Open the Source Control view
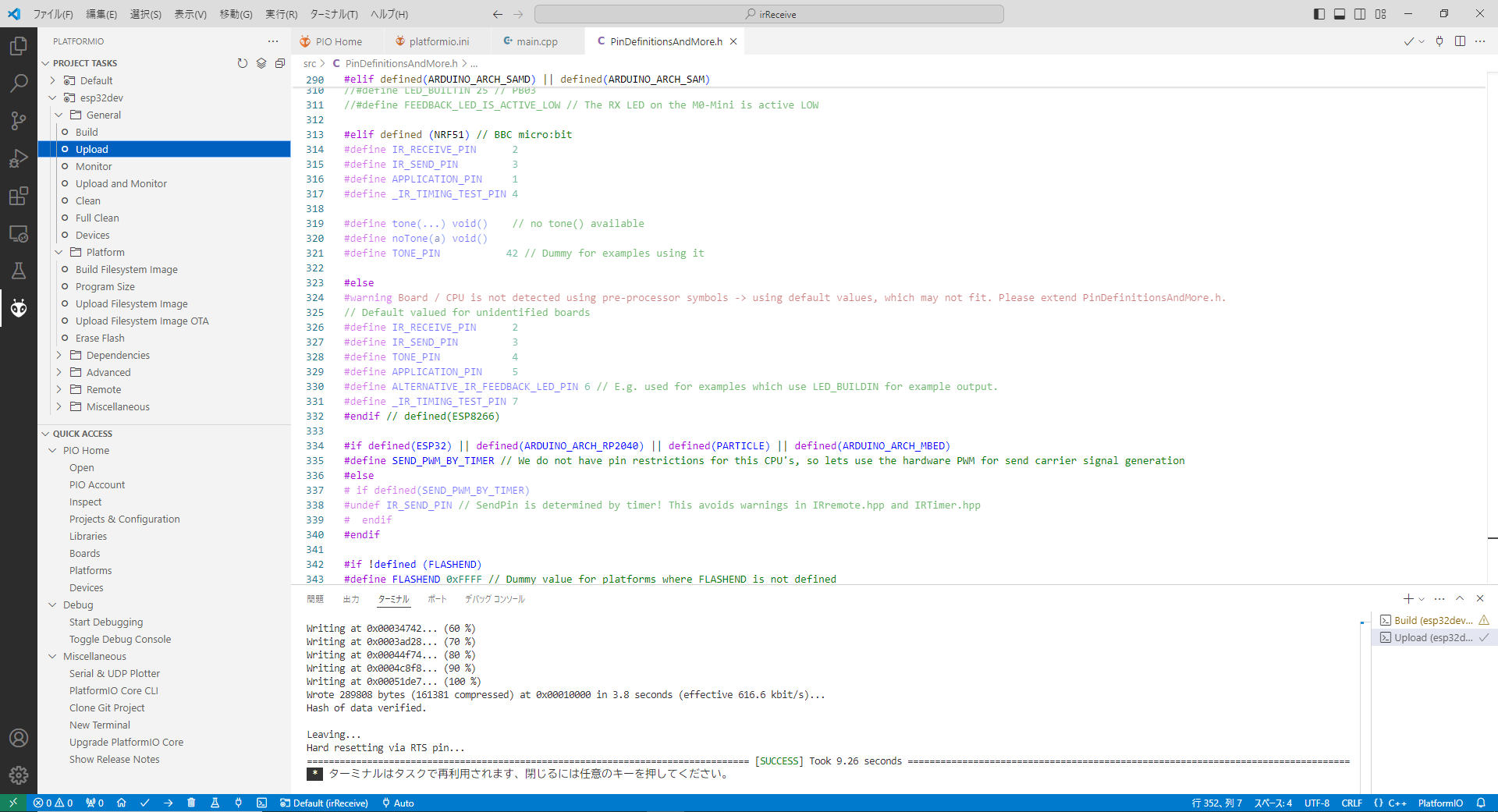Viewport: 1498px width, 812px height. pyautogui.click(x=19, y=120)
